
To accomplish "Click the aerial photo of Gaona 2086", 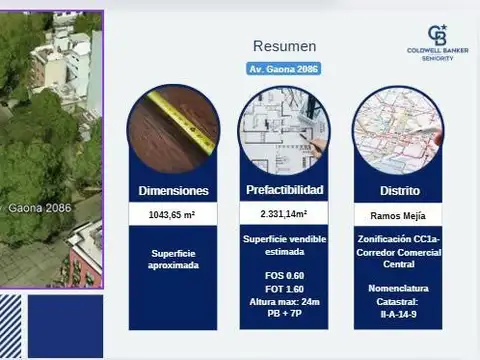I will [51, 149].
